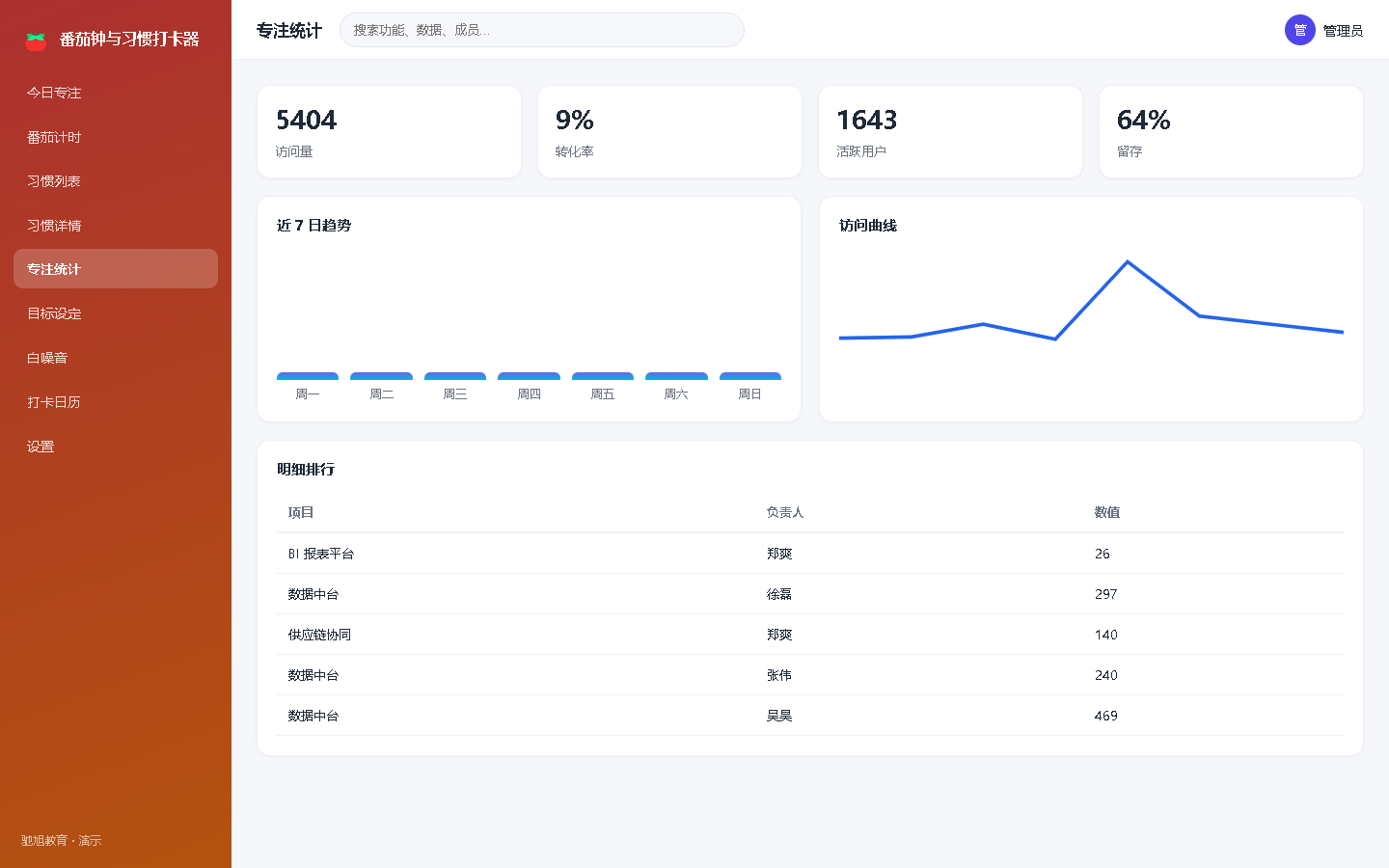Screen dimensions: 1389x868
Task: Click the peak point of 访问曲线
Action: (x=1127, y=261)
